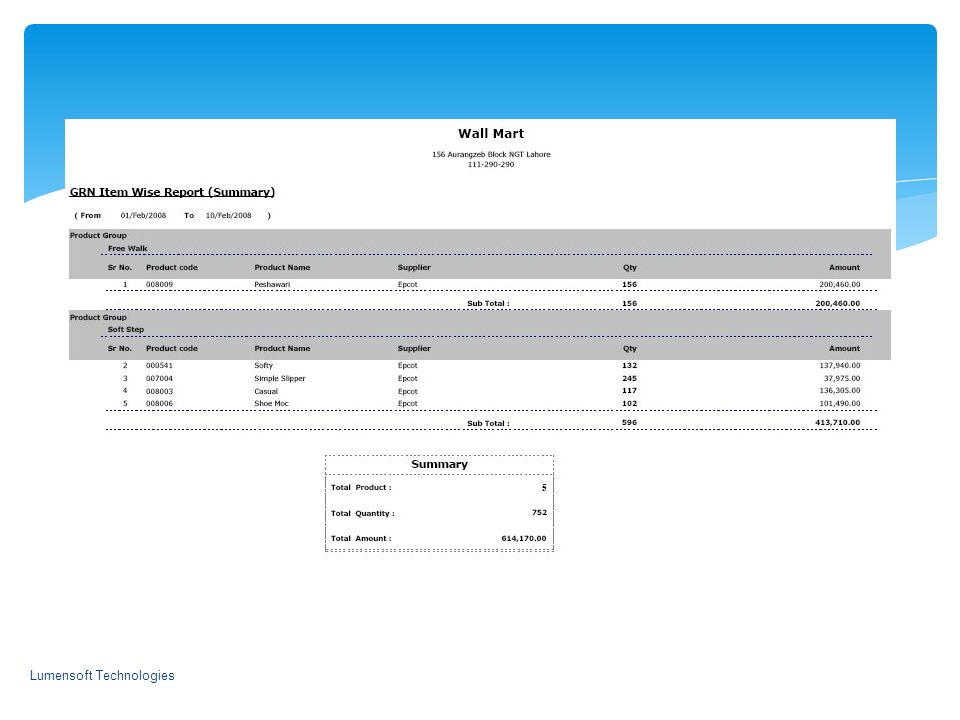Click quantity '245'
Viewport: 960px width, 720px height.
point(629,378)
